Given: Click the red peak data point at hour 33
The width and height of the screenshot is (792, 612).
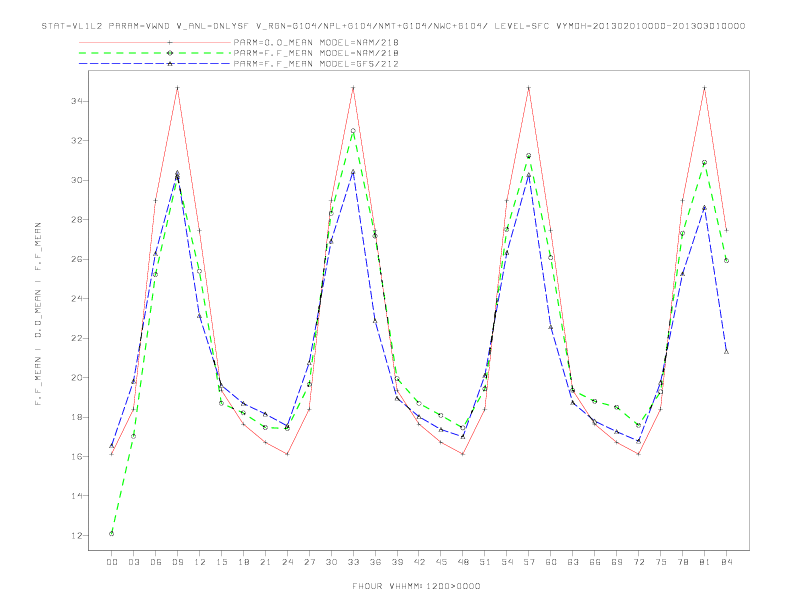Looking at the screenshot, I should click(353, 88).
